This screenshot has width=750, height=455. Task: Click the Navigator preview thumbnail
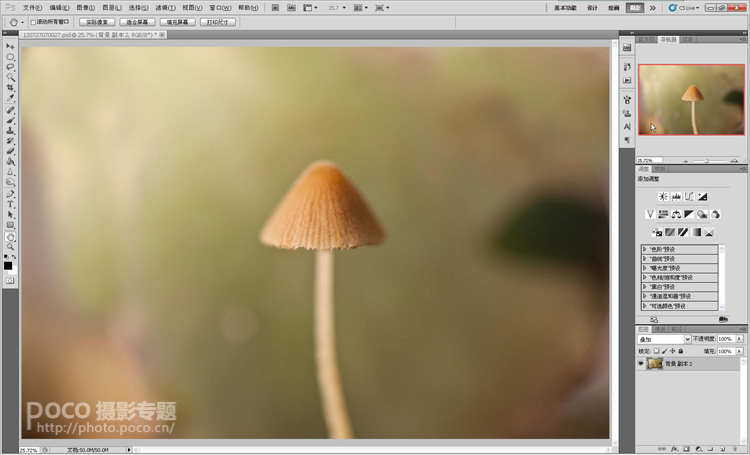coord(692,100)
